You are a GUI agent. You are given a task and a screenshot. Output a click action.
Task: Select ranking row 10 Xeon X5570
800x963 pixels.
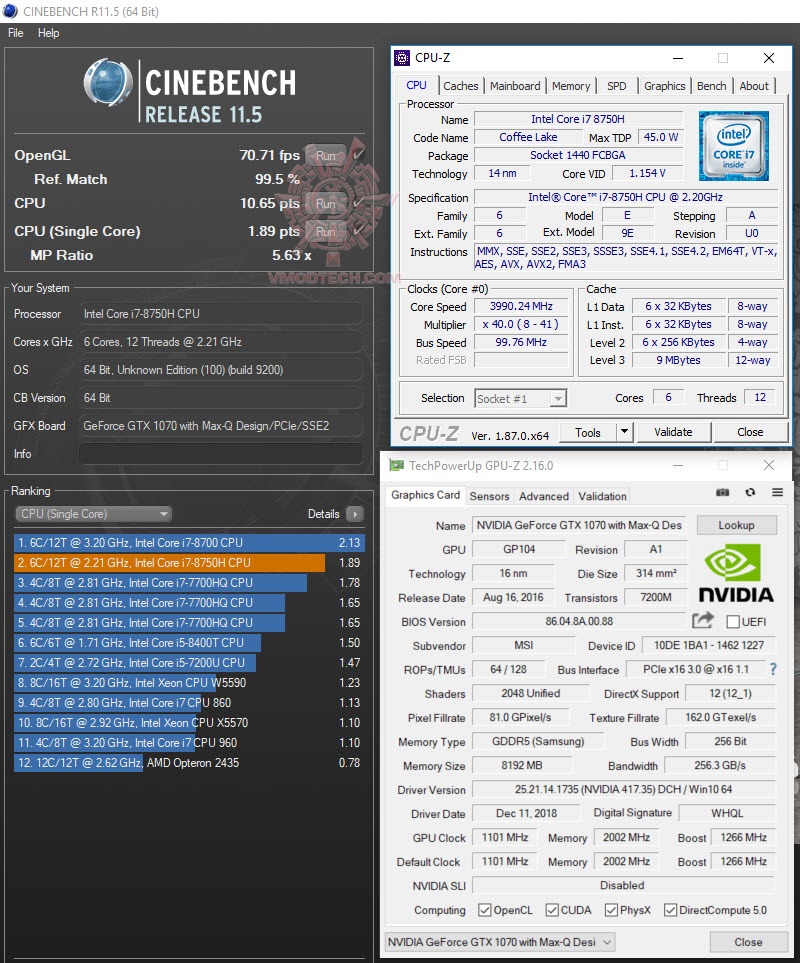189,722
